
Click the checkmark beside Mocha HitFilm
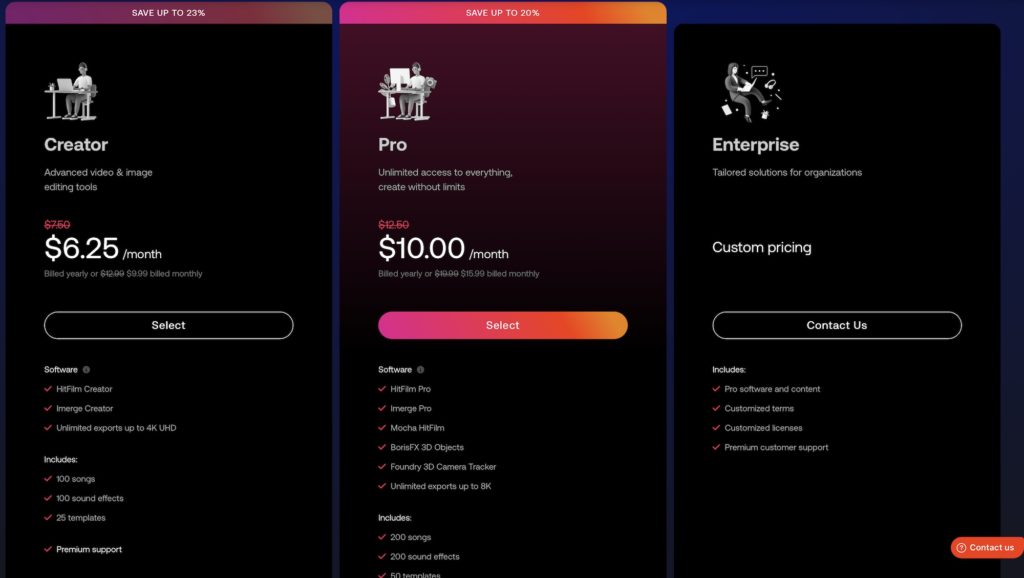[x=382, y=428]
